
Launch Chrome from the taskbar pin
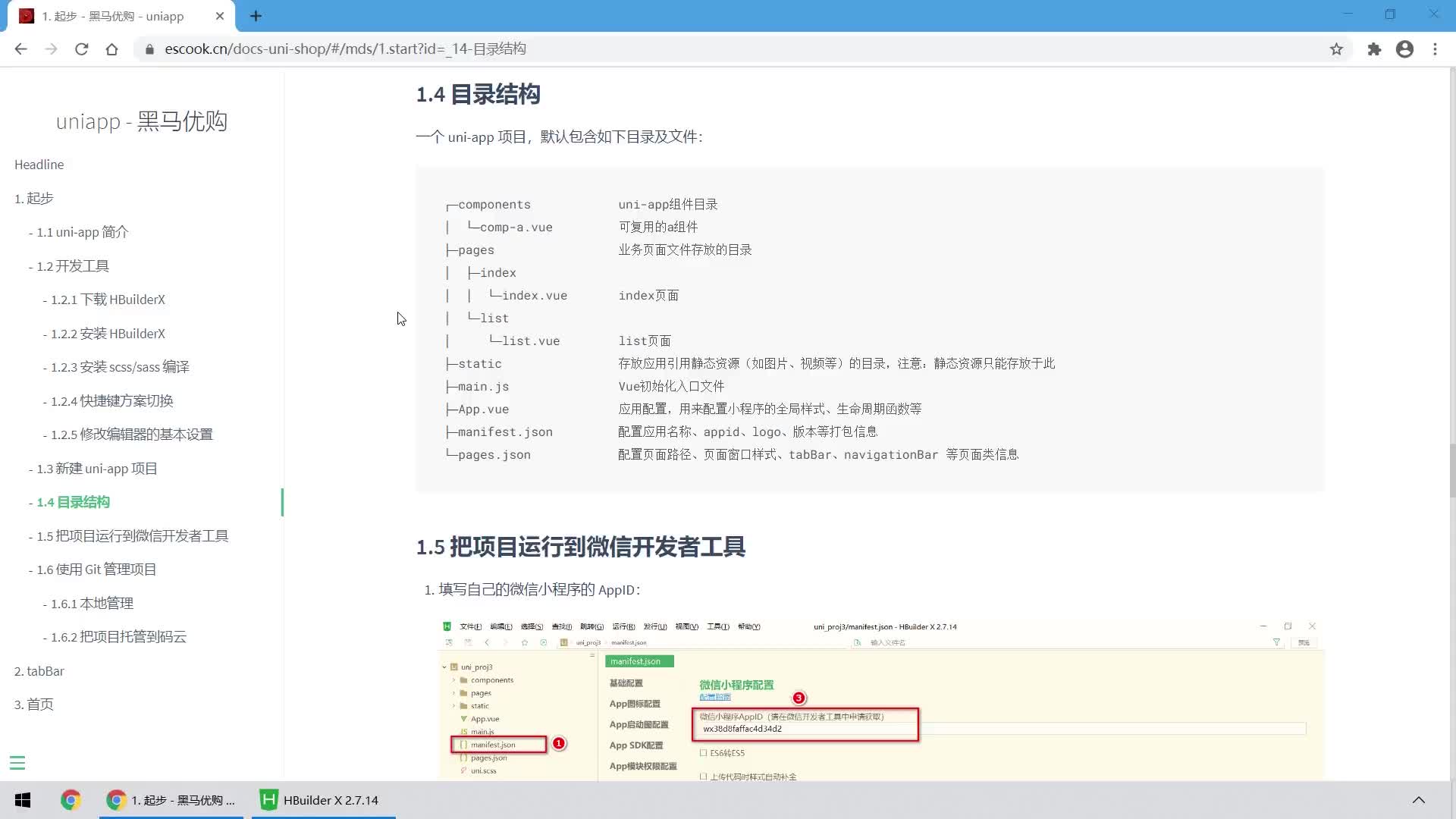click(71, 800)
